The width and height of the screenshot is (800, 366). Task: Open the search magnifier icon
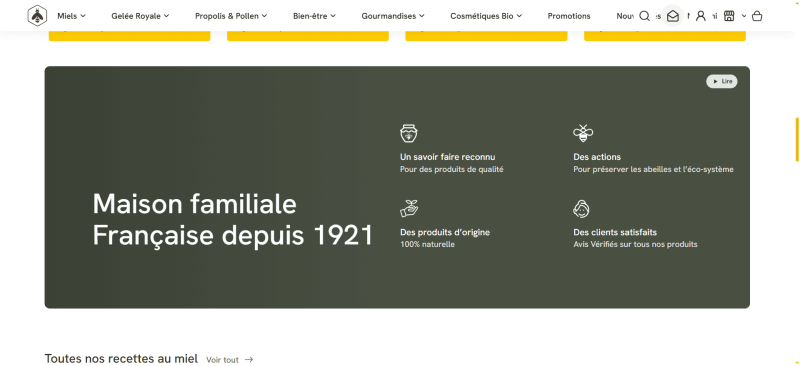click(x=644, y=16)
